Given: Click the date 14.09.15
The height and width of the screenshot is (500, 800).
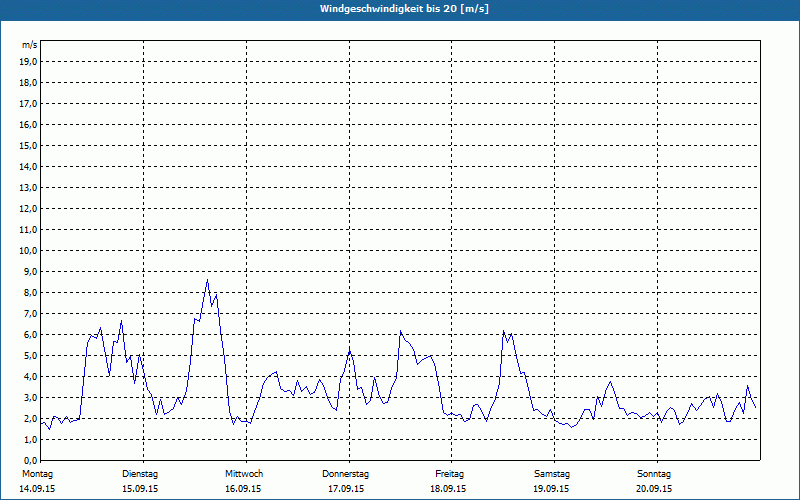Looking at the screenshot, I should (x=37, y=489).
